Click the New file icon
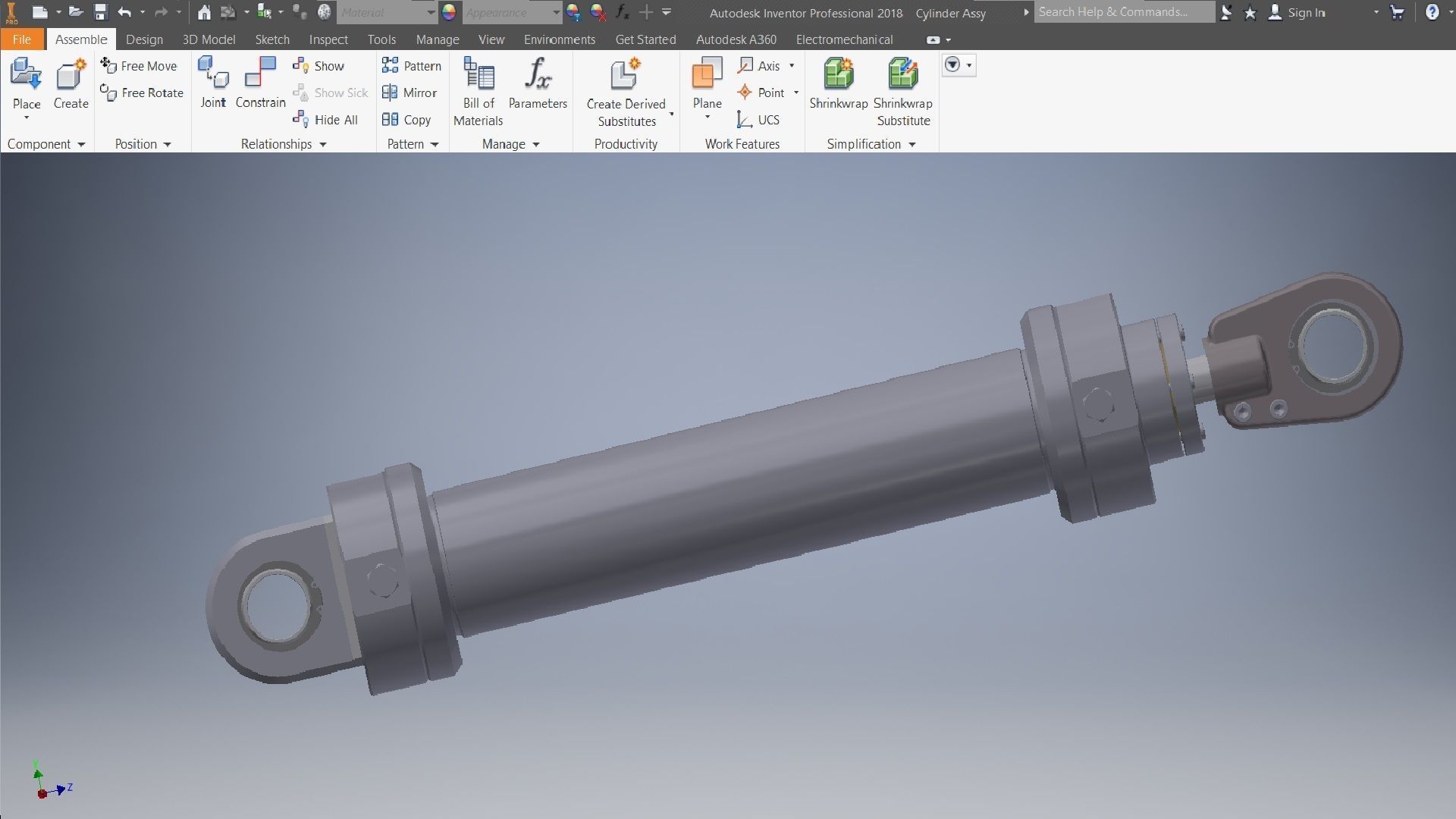1456x819 pixels. [x=39, y=12]
